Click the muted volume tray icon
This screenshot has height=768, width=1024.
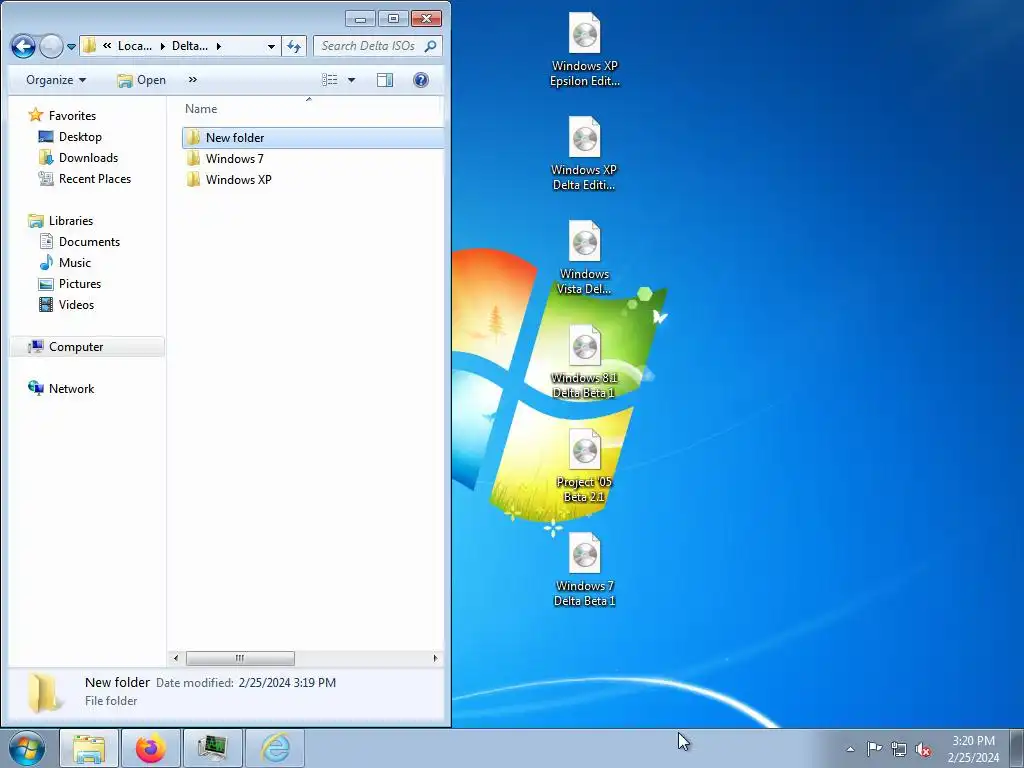pyautogui.click(x=923, y=749)
